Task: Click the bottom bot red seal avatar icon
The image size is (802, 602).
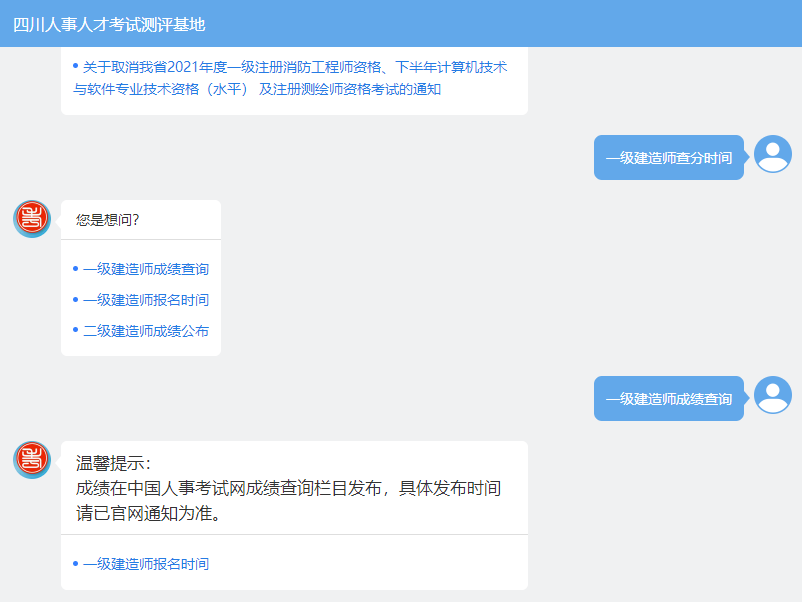Action: coord(32,459)
